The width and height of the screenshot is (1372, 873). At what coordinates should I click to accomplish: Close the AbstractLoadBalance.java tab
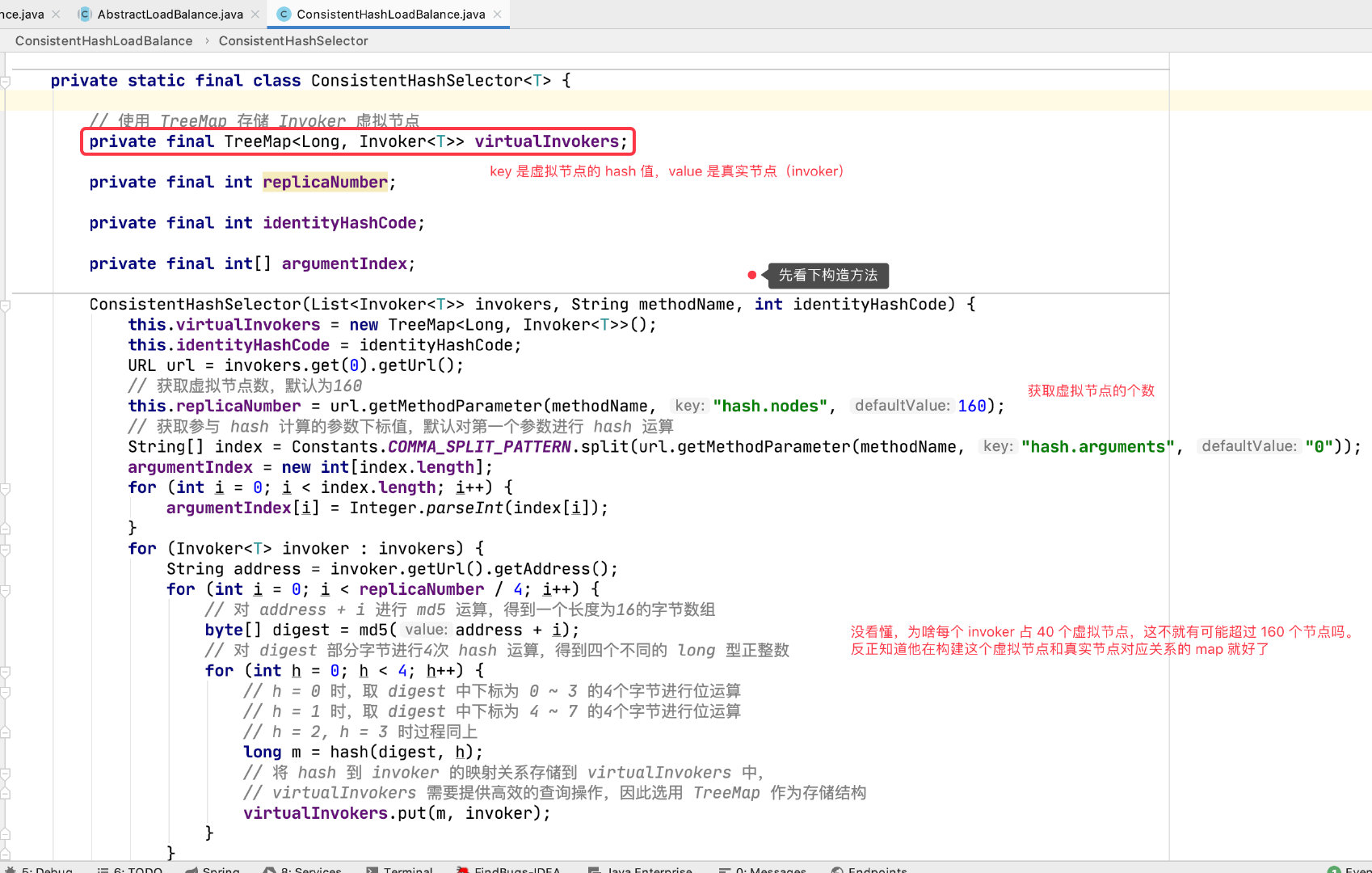(x=255, y=15)
